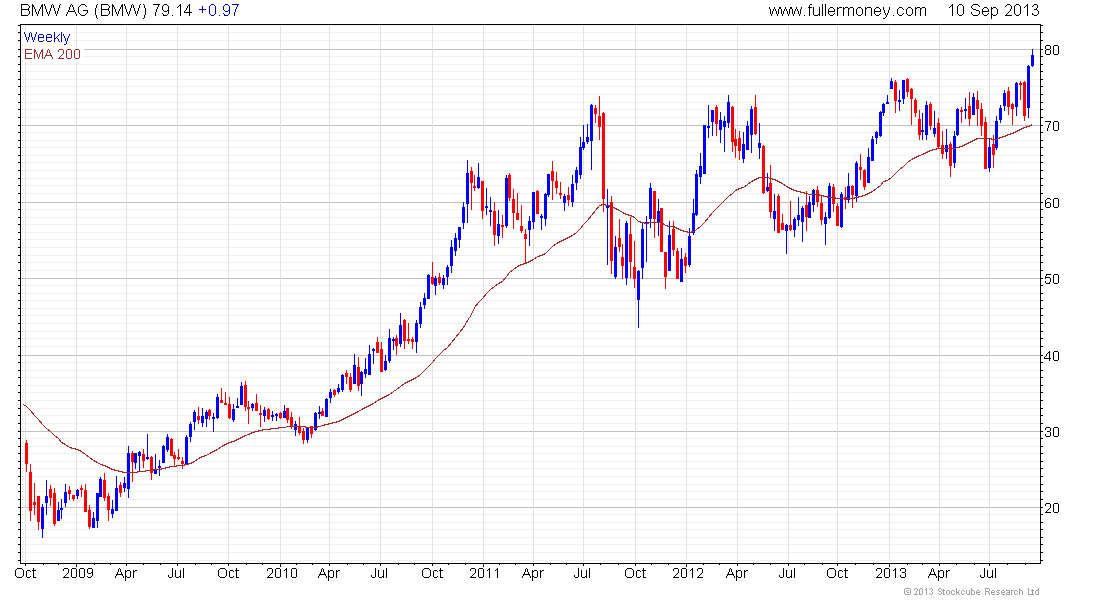Screen dimensions: 1100x600
Task: Click the 30 price axis label
Action: coord(1052,432)
